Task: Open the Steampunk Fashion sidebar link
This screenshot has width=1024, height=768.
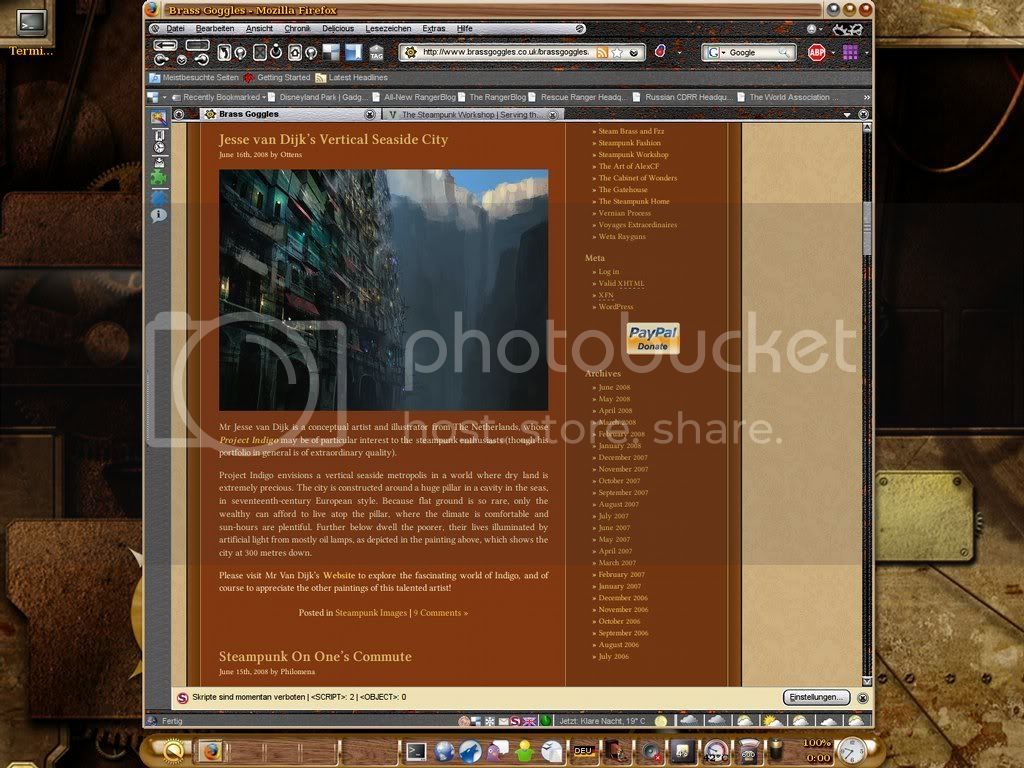Action: (x=630, y=143)
